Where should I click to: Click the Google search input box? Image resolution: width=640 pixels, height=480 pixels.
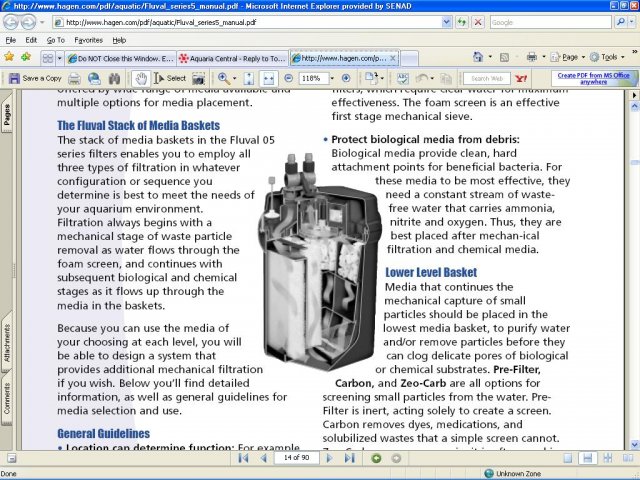pyautogui.click(x=551, y=22)
